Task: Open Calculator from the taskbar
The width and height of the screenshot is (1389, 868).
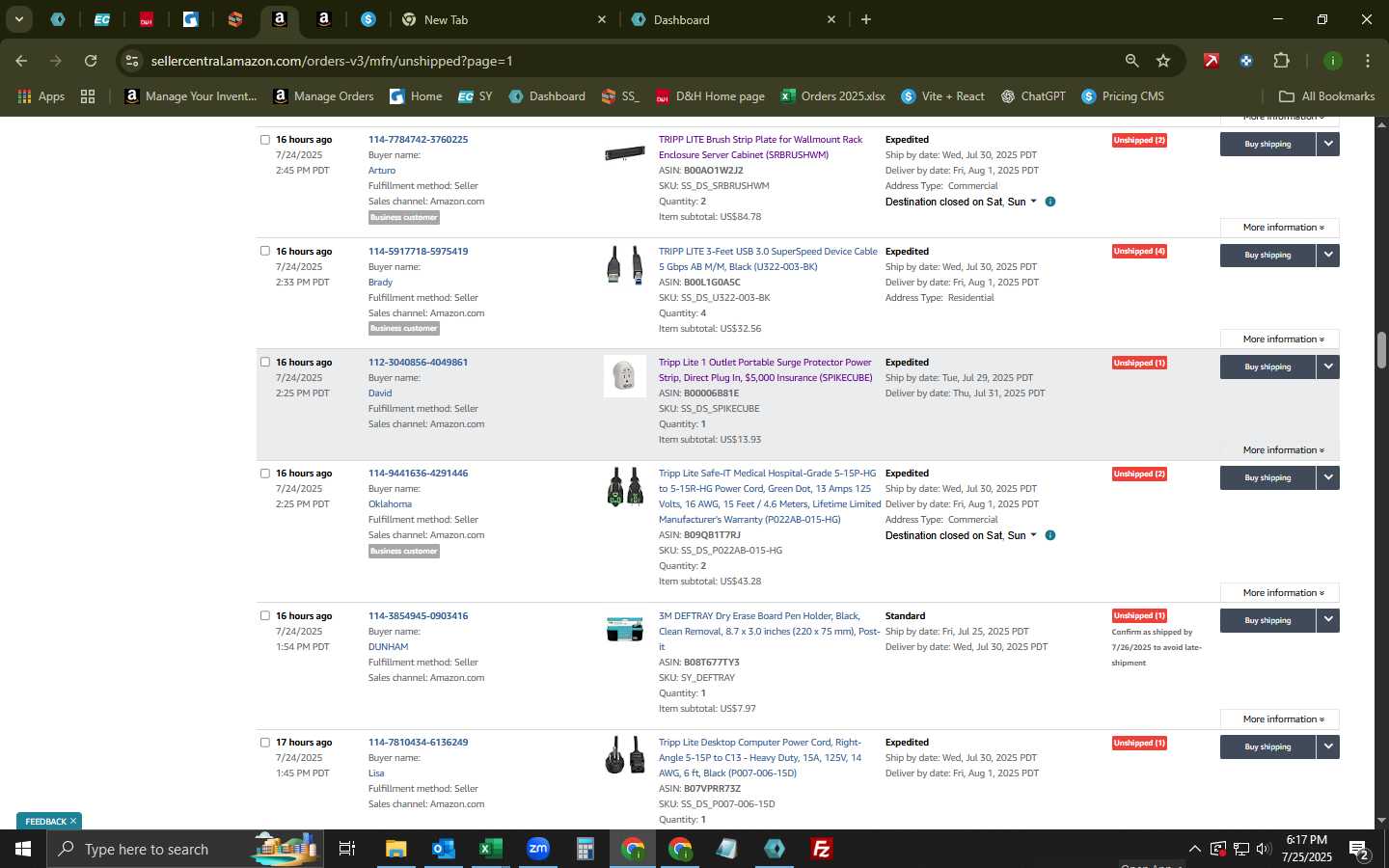Action: [585, 849]
